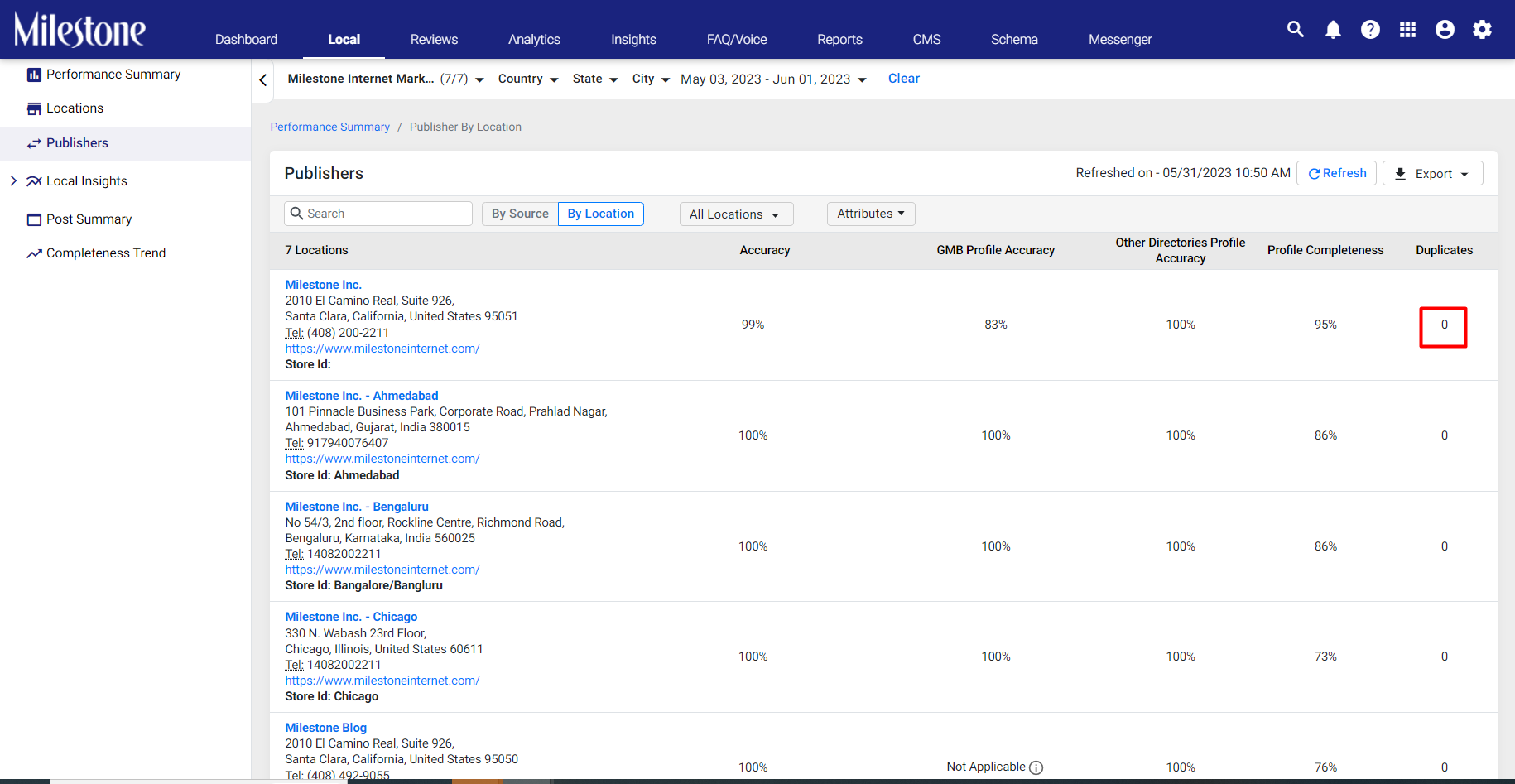Viewport: 1515px width, 784px height.
Task: Open the Attributes dropdown
Action: [871, 214]
